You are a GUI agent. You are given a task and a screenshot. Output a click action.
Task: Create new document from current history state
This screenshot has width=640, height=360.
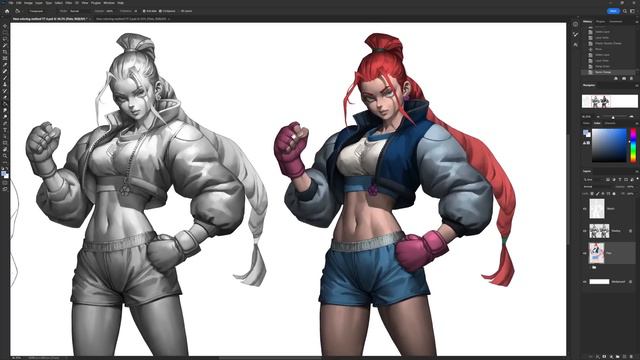tap(616, 78)
